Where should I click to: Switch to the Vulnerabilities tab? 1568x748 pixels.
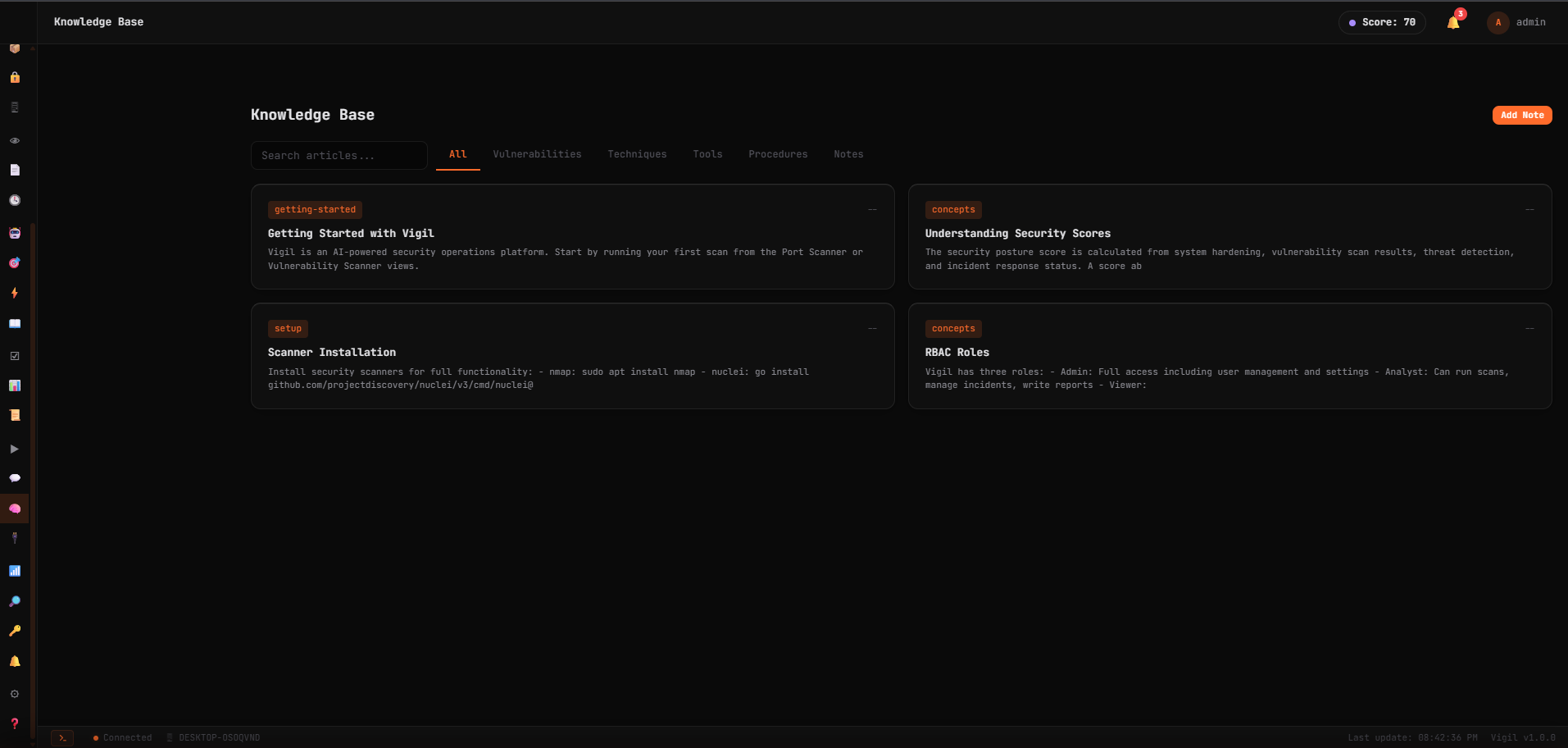537,154
